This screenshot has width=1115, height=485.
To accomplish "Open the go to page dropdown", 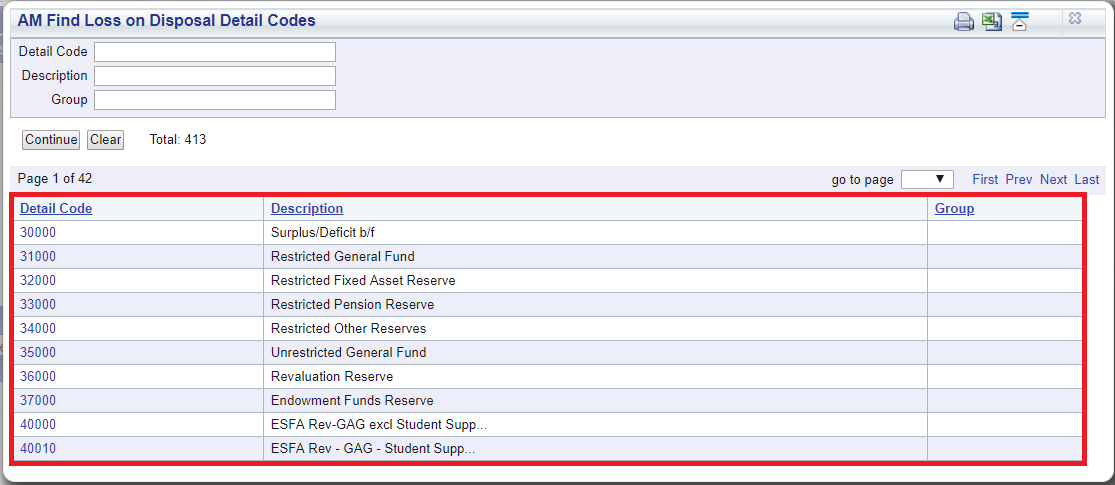I will click(x=927, y=179).
